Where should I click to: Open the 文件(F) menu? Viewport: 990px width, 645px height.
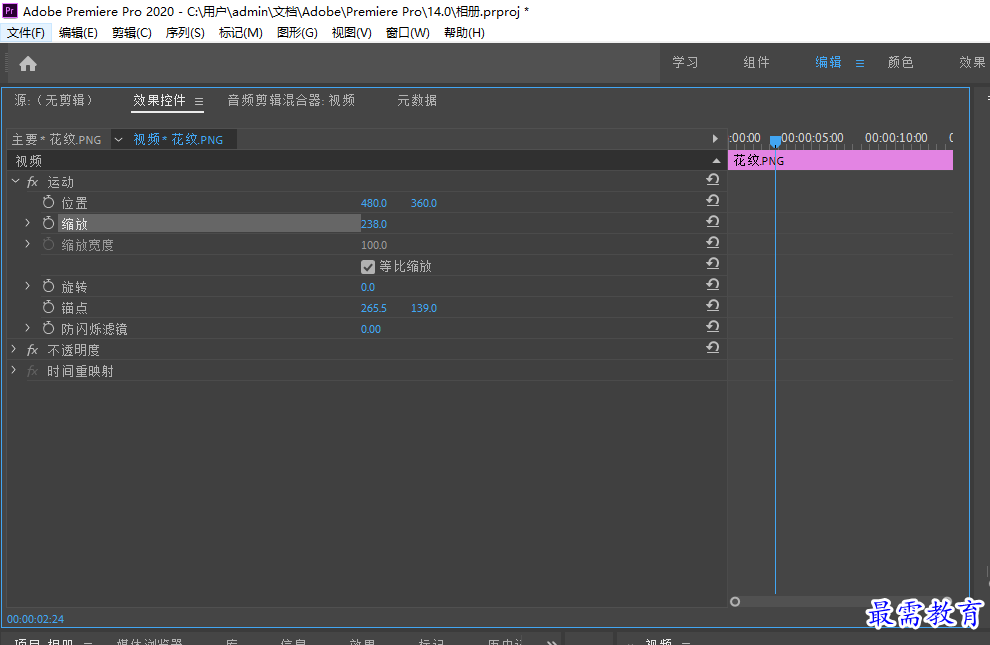tap(26, 33)
